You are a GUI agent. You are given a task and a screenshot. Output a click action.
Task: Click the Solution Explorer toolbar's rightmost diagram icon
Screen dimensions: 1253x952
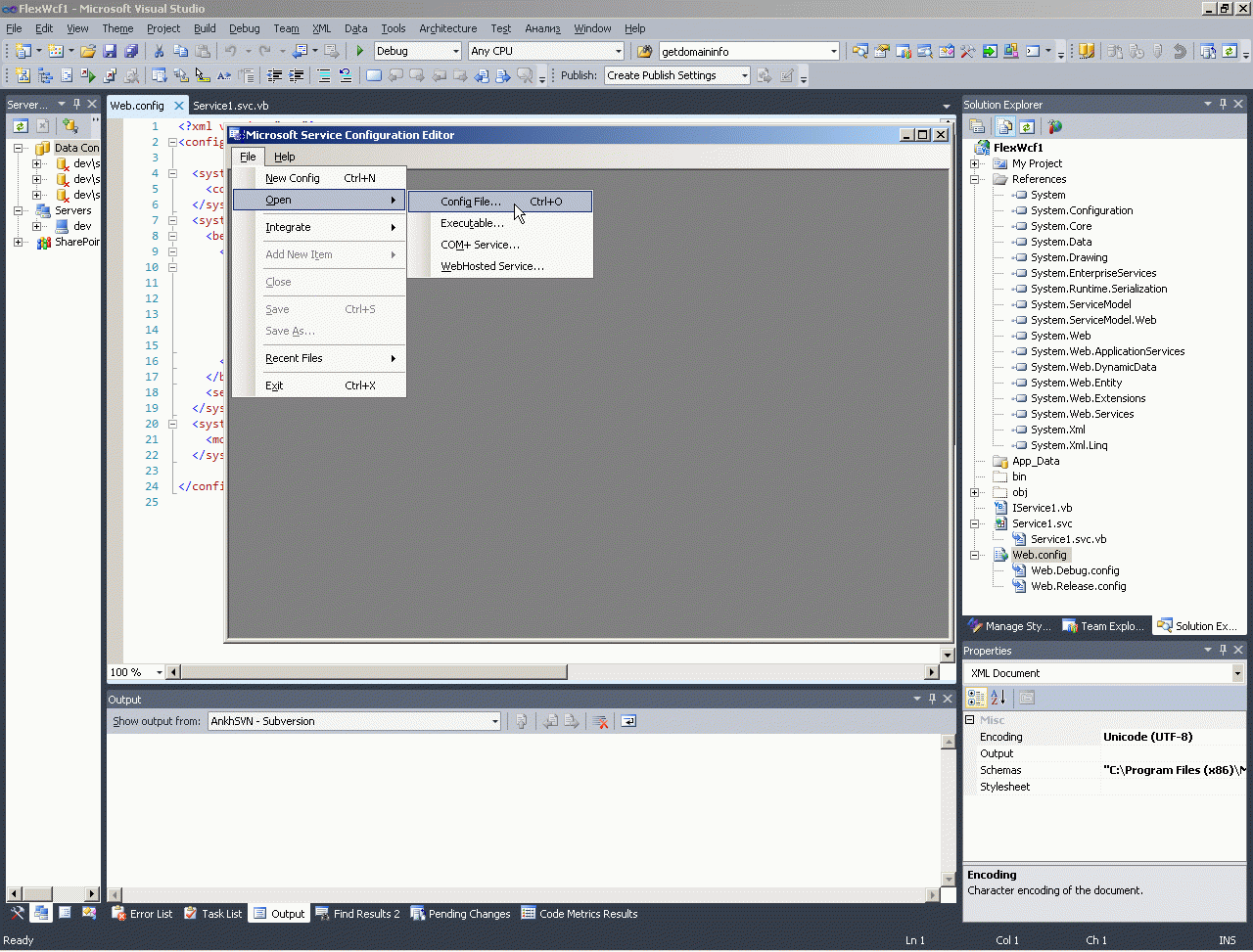(x=1054, y=127)
